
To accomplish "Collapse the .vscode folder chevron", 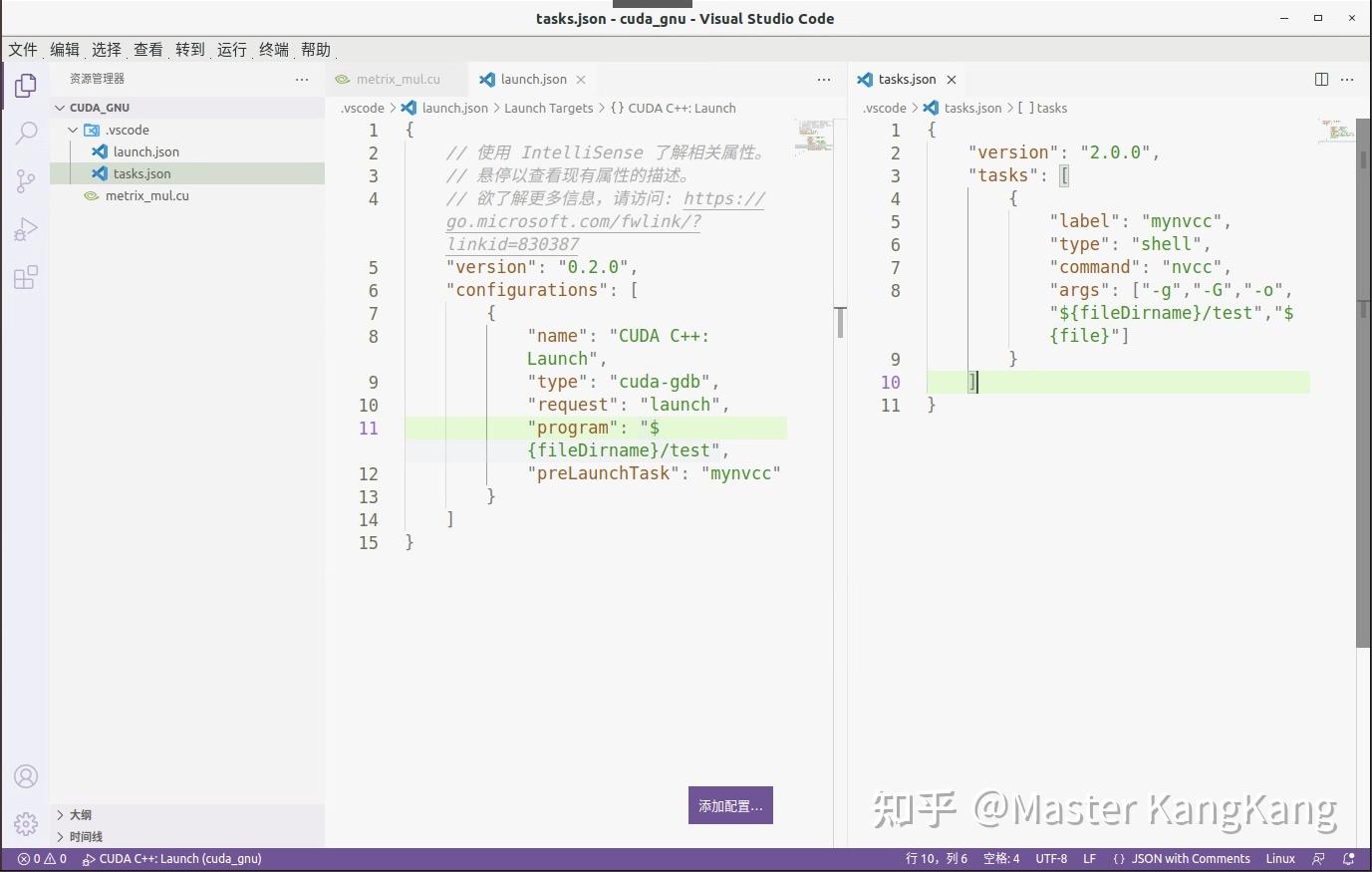I will click(73, 130).
